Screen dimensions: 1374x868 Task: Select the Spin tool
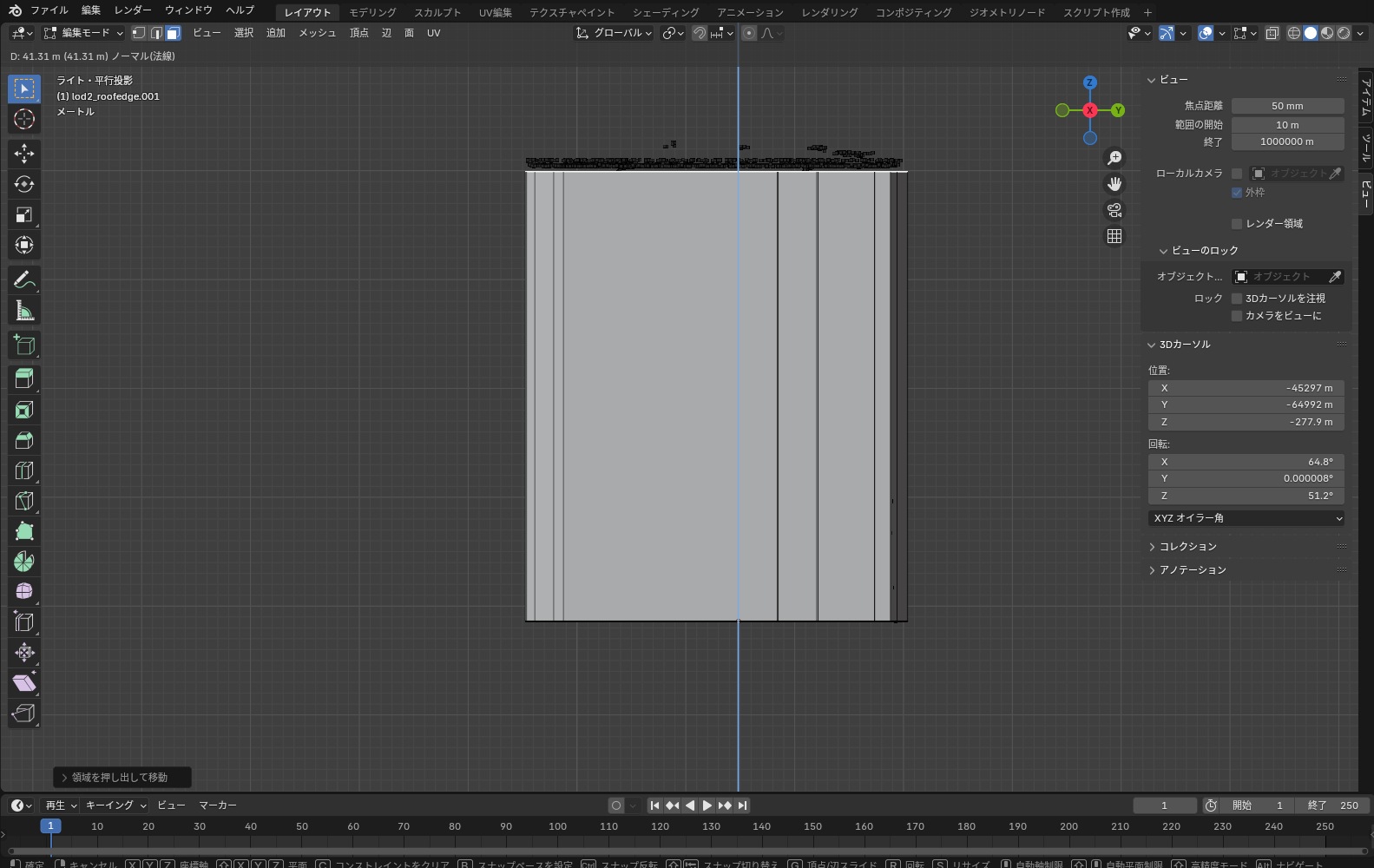point(24,562)
